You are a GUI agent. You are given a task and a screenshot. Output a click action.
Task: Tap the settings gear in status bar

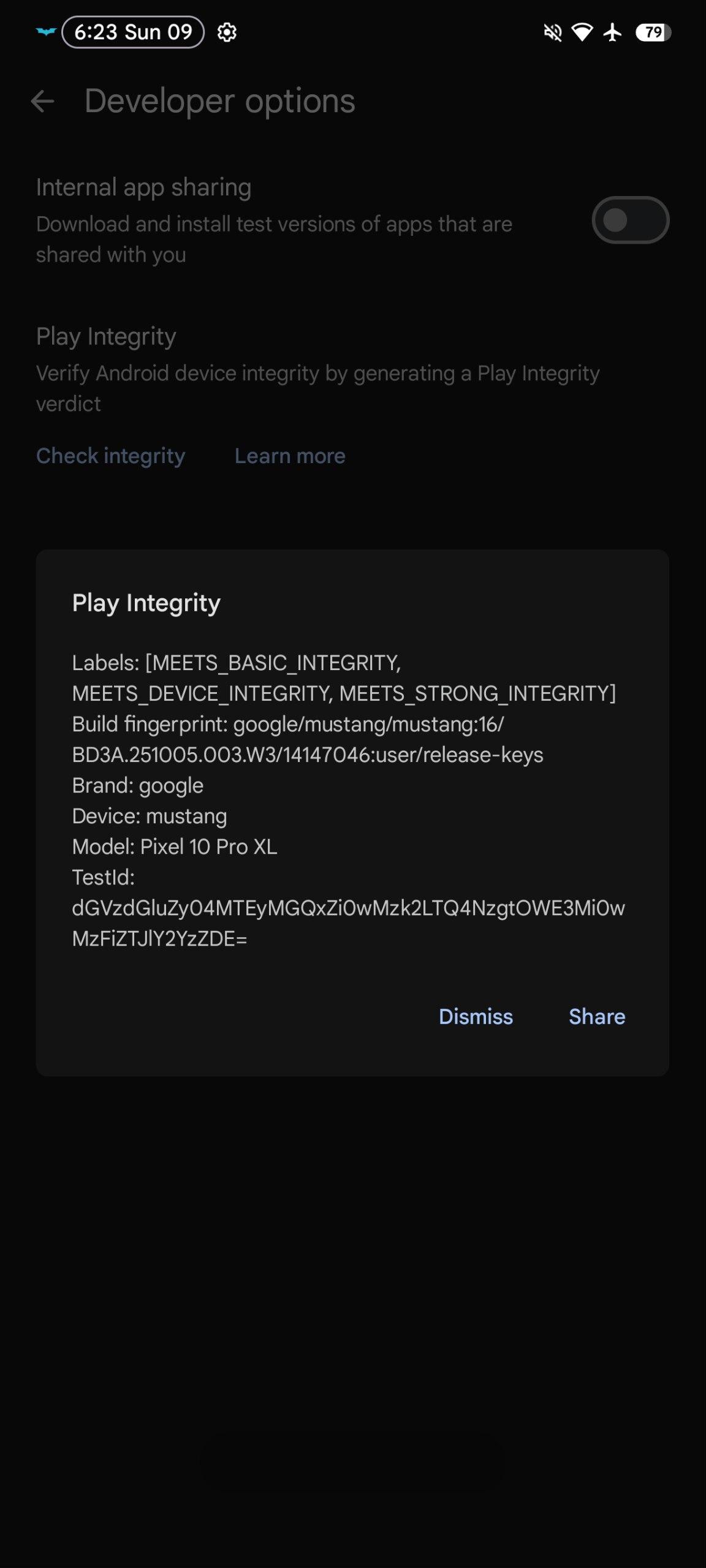(x=227, y=32)
